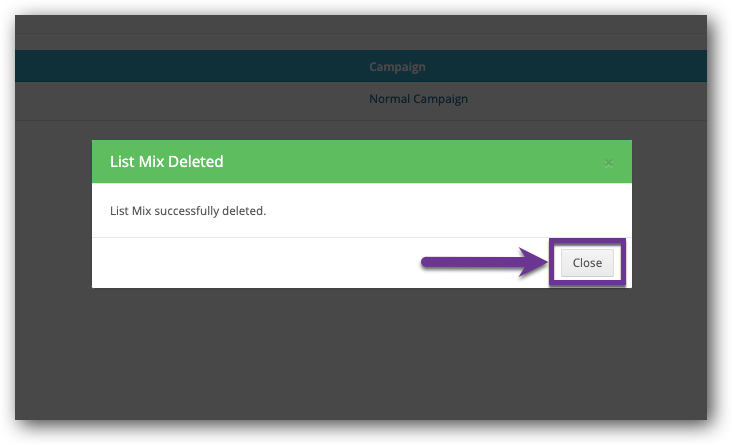The image size is (732, 445).
Task: Click the white dialog body right of message
Action: tap(448, 211)
